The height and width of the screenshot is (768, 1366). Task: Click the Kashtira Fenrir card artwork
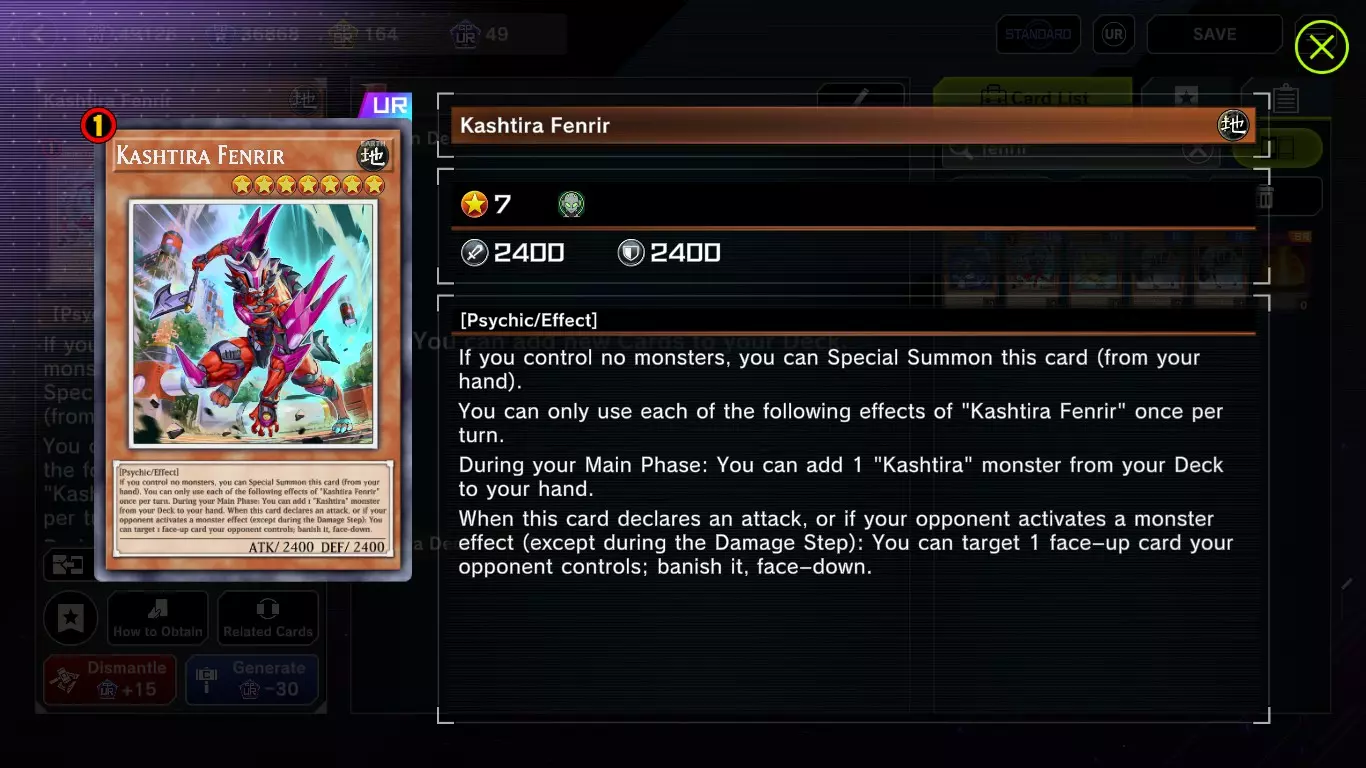pyautogui.click(x=253, y=323)
